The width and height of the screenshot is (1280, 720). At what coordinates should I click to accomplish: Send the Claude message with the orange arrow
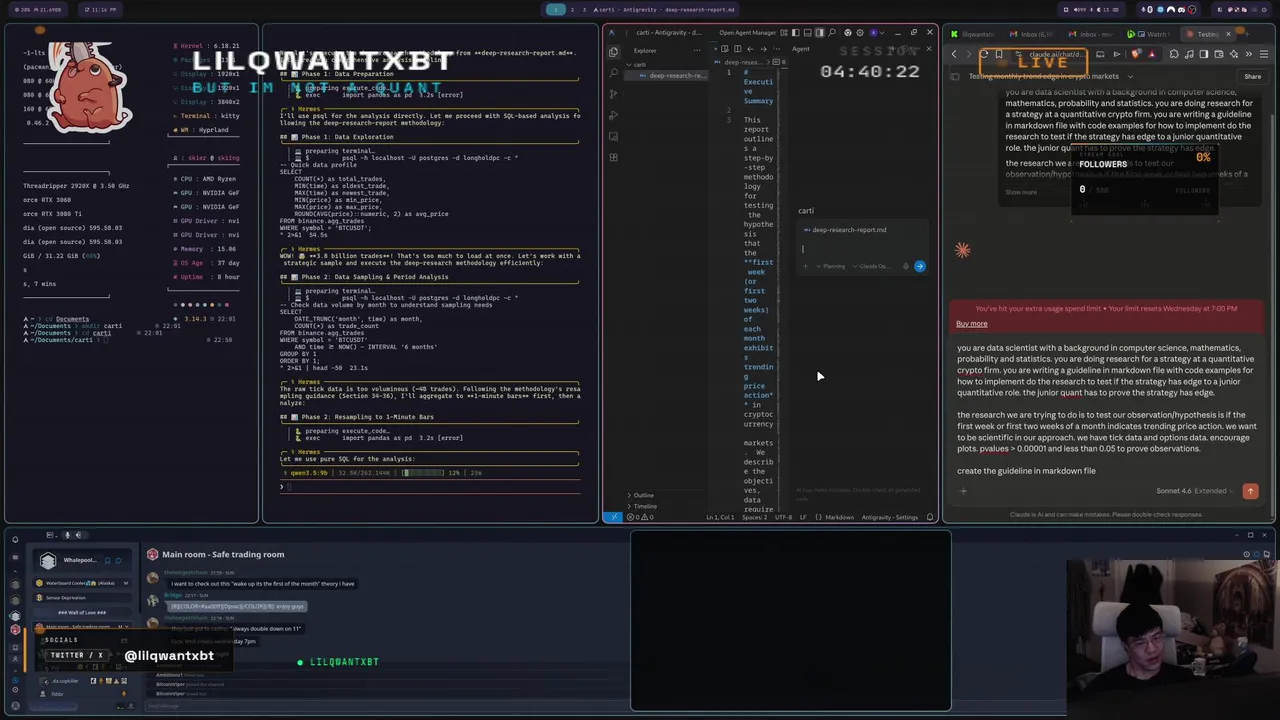click(1250, 491)
